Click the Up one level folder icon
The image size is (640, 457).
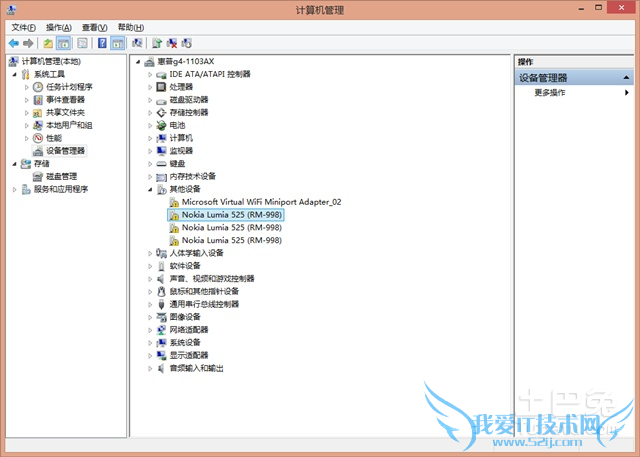point(48,43)
